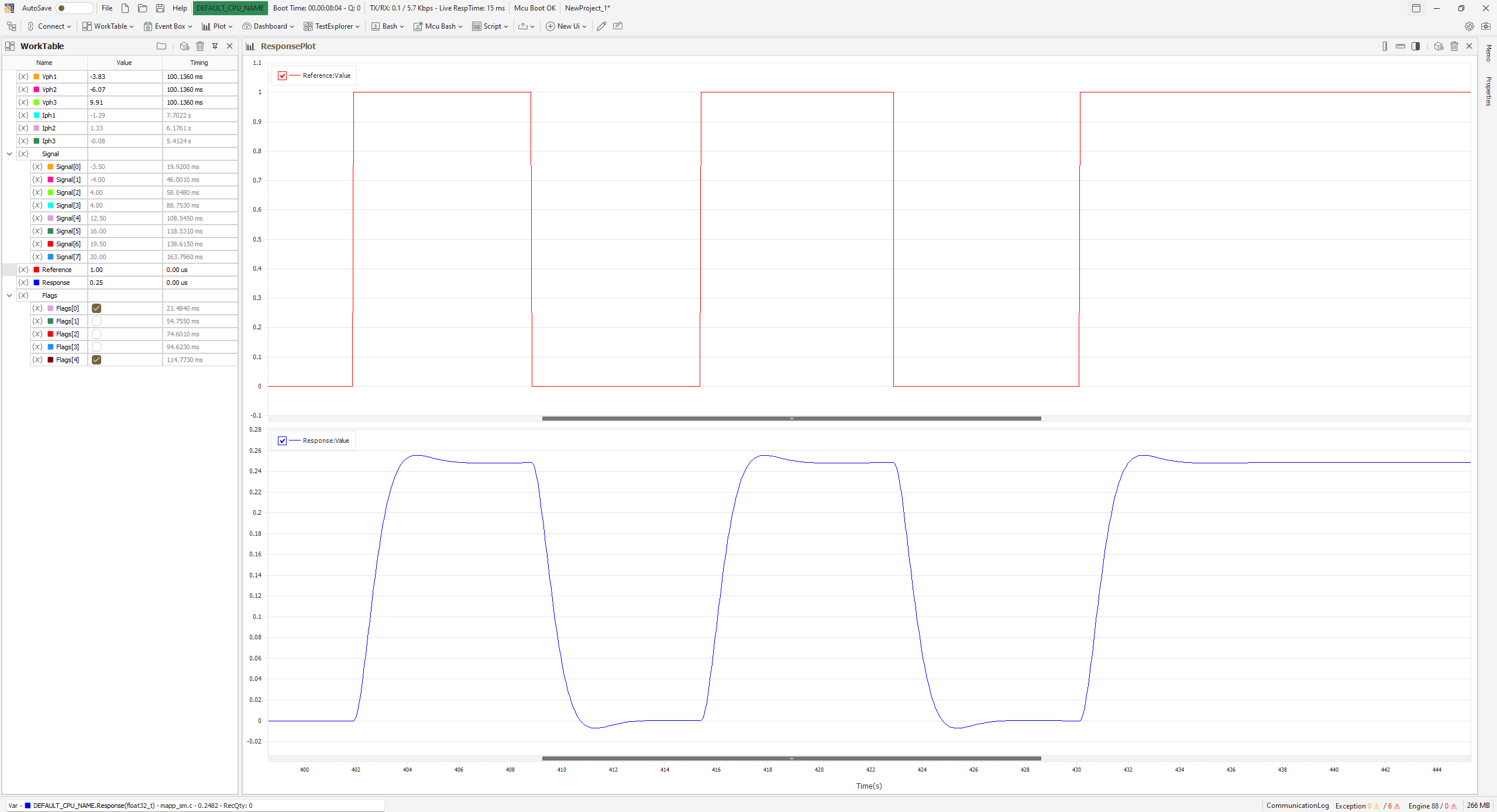
Task: Open the Connect dropdown
Action: pos(49,26)
